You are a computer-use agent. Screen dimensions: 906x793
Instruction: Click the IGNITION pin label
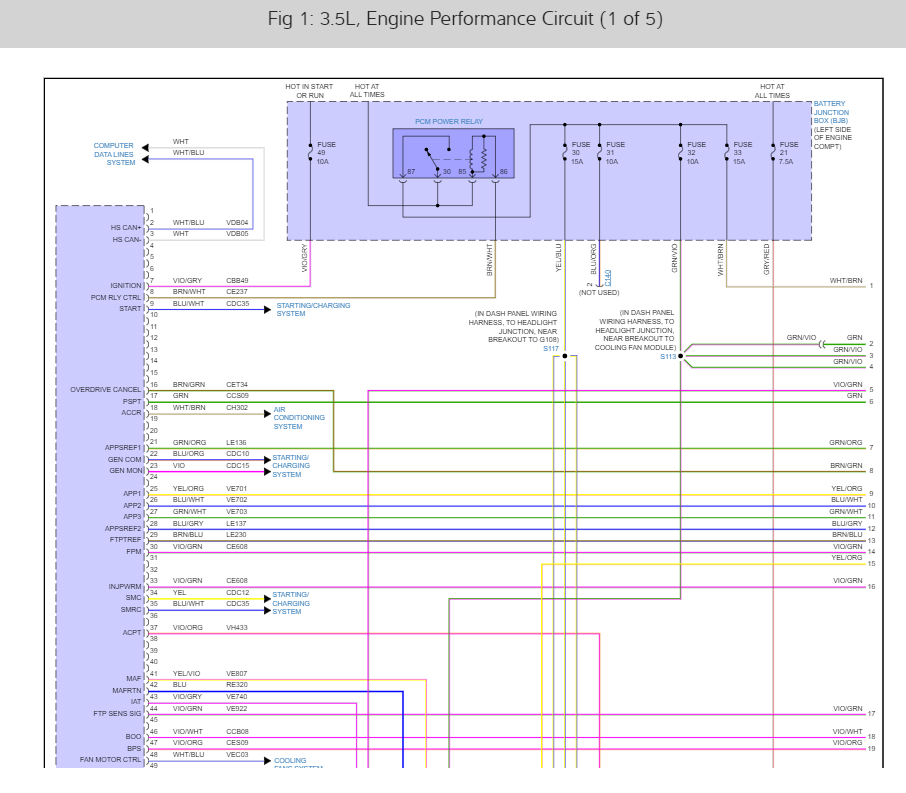point(125,286)
